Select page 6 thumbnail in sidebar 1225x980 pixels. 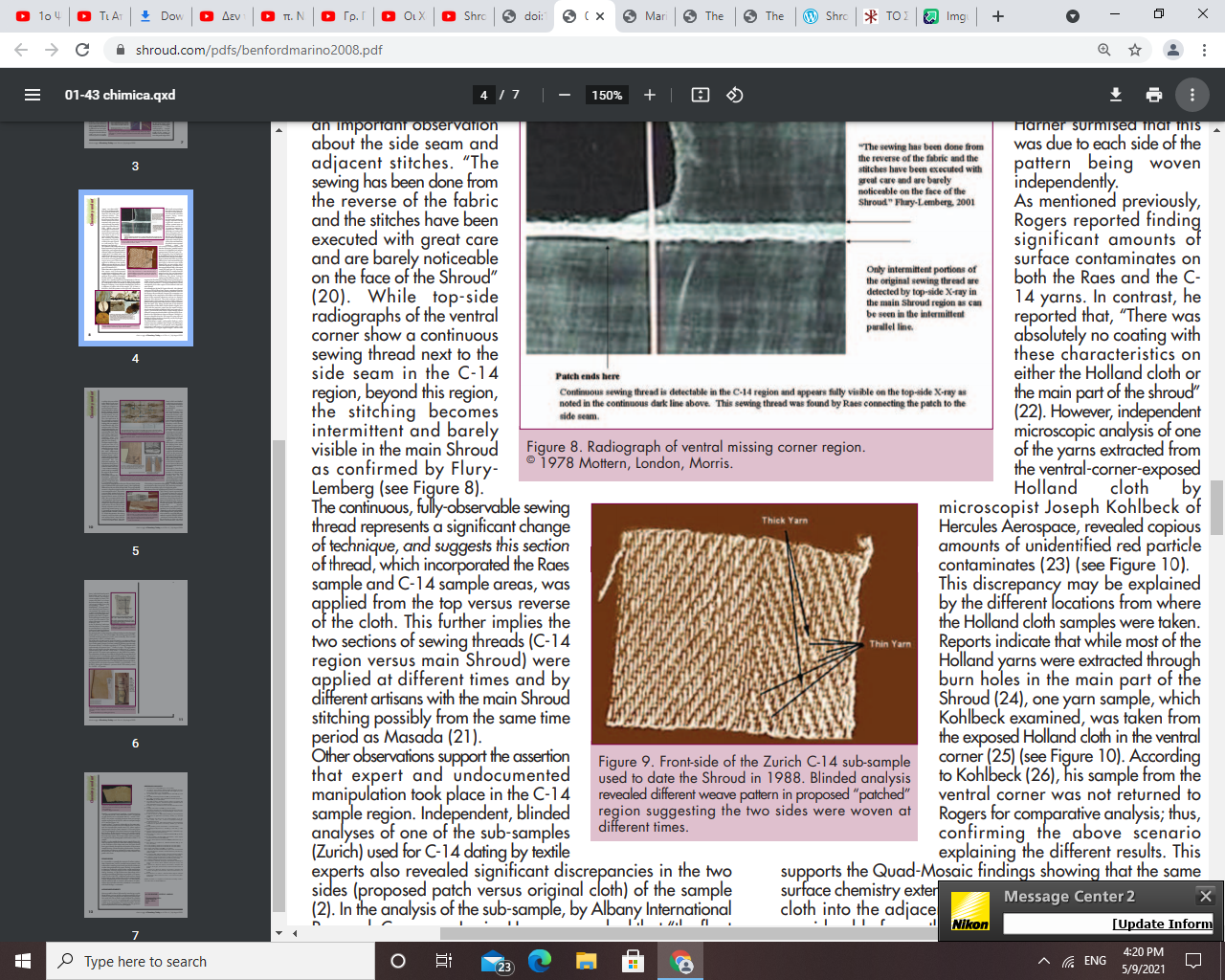(136, 653)
